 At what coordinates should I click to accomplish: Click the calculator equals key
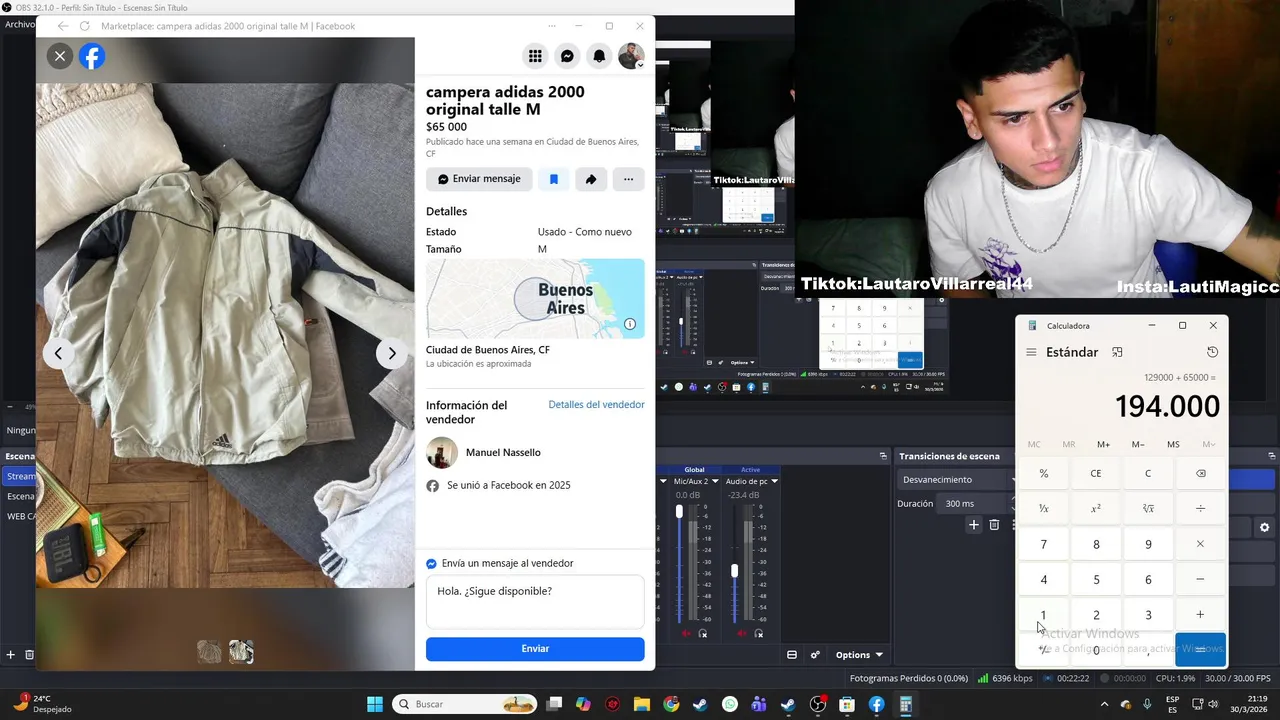click(1200, 650)
